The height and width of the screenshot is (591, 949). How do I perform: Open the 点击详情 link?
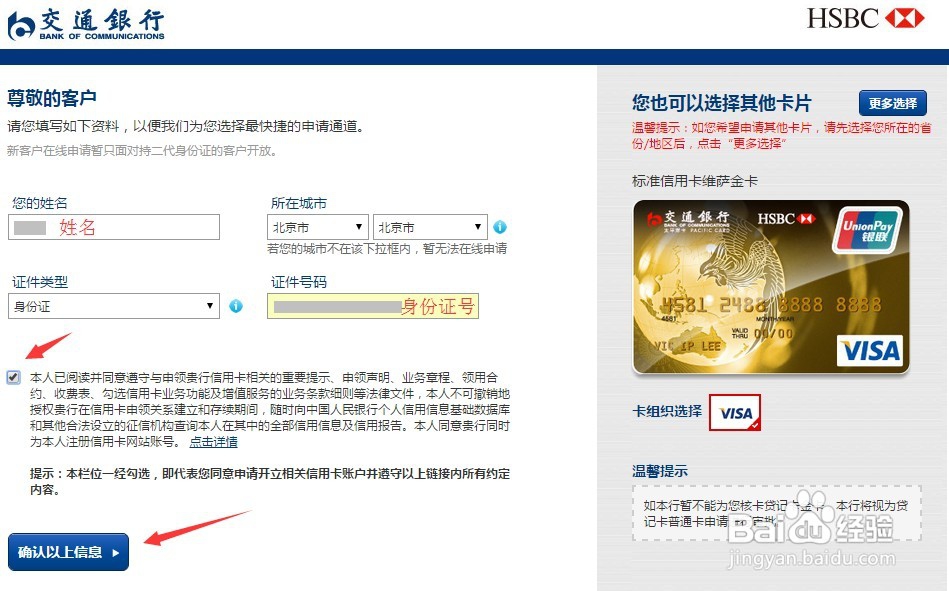pyautogui.click(x=214, y=442)
